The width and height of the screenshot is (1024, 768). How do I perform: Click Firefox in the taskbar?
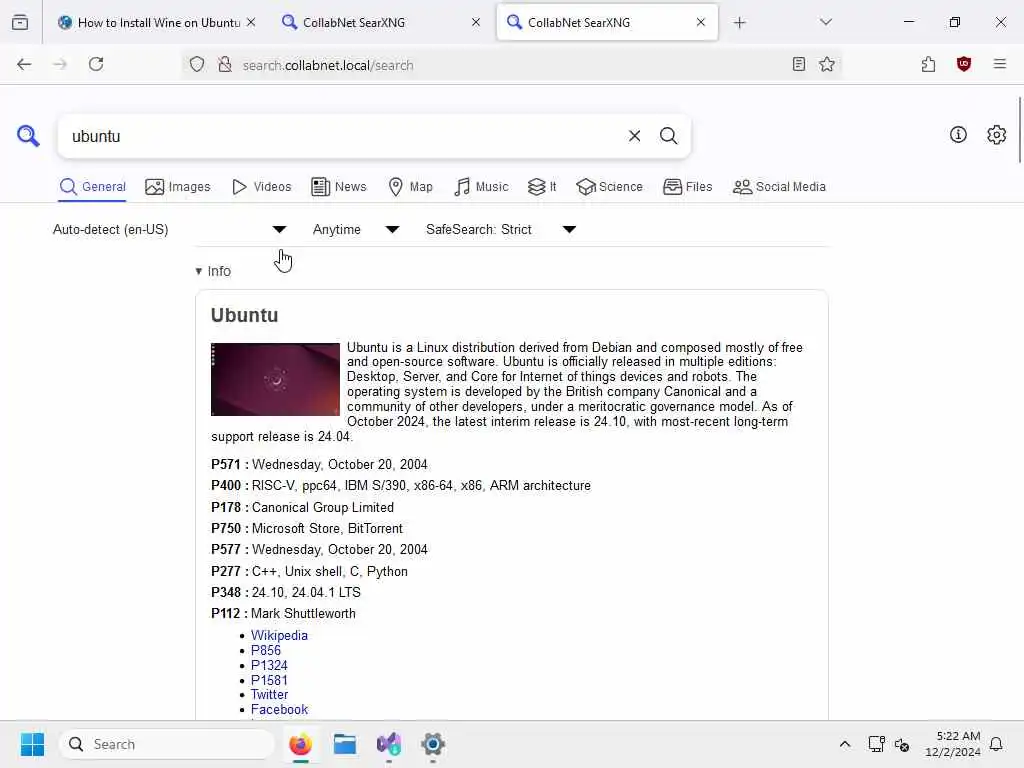(300, 744)
